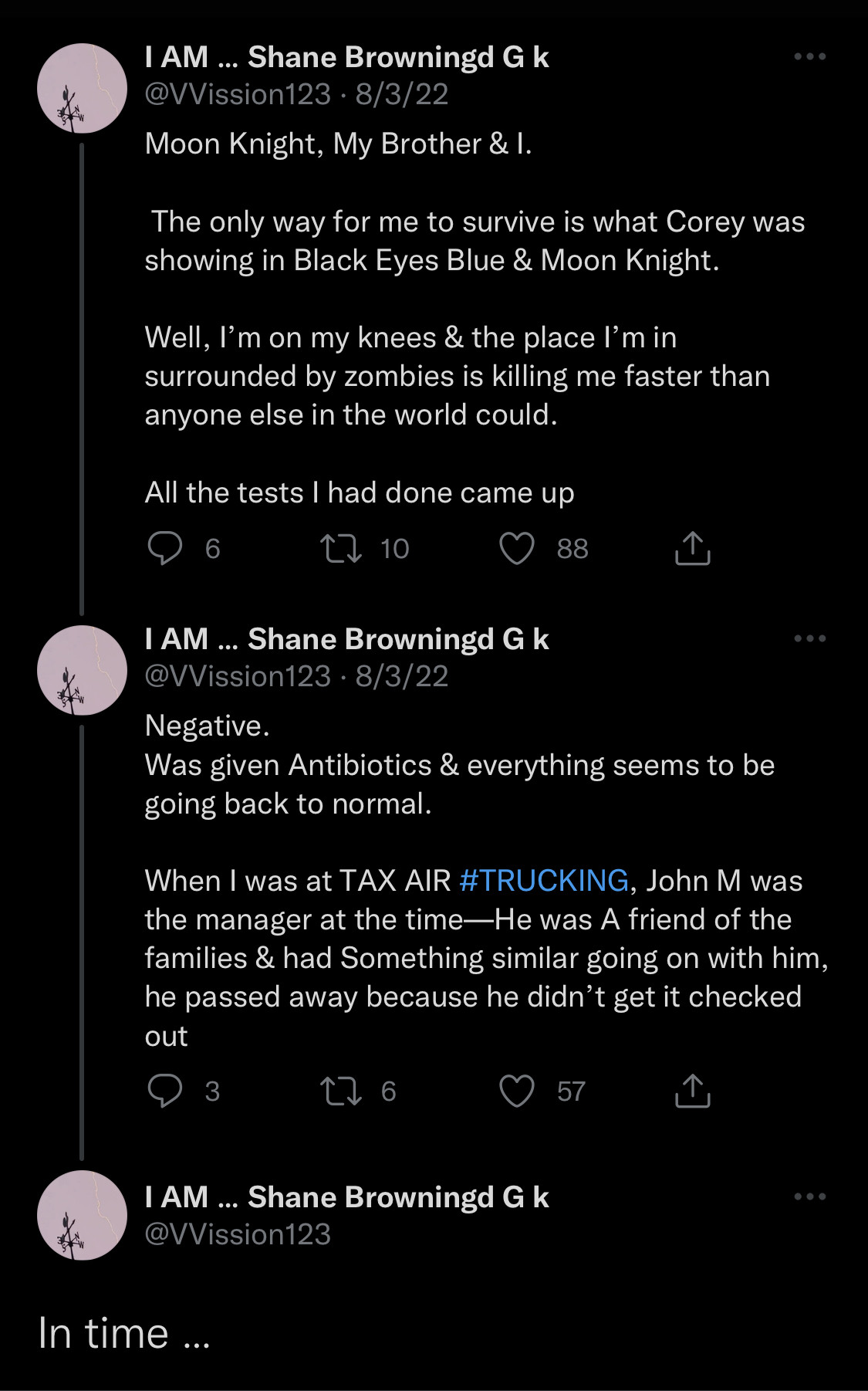Open the 8/3/22 date on second tweet
The image size is (868, 1391).
click(401, 677)
